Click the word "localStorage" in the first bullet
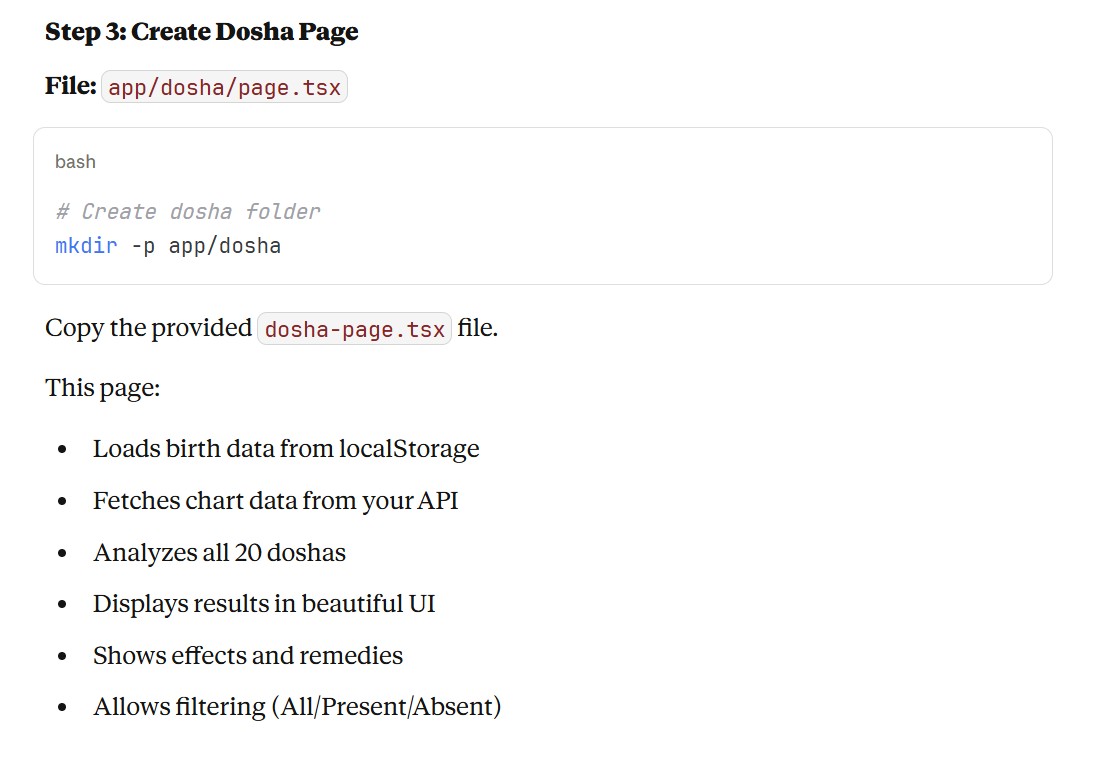Image resolution: width=1105 pixels, height=764 pixels. 409,449
